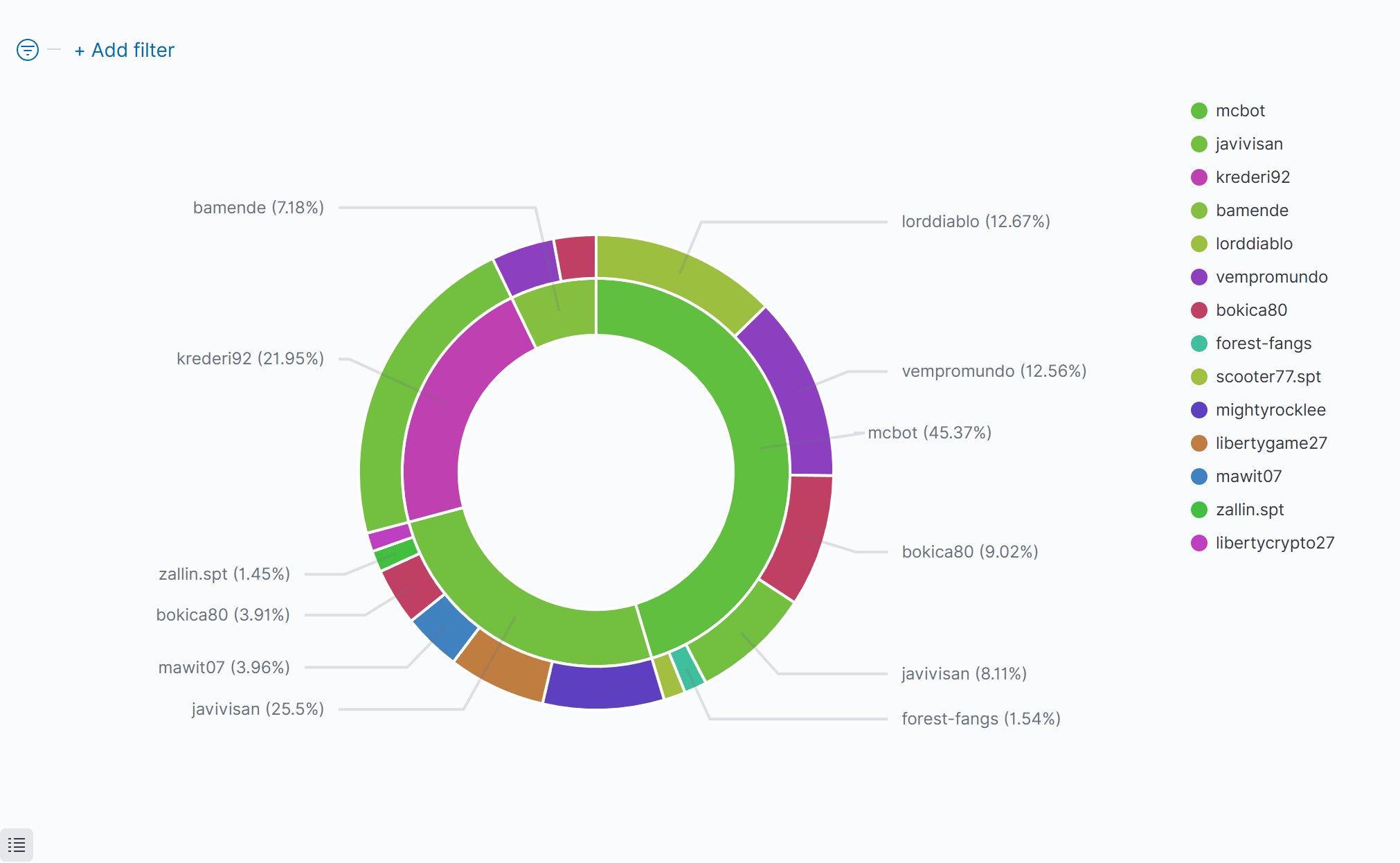Click mawit07 legend blue dot
1400x863 pixels.
point(1199,477)
